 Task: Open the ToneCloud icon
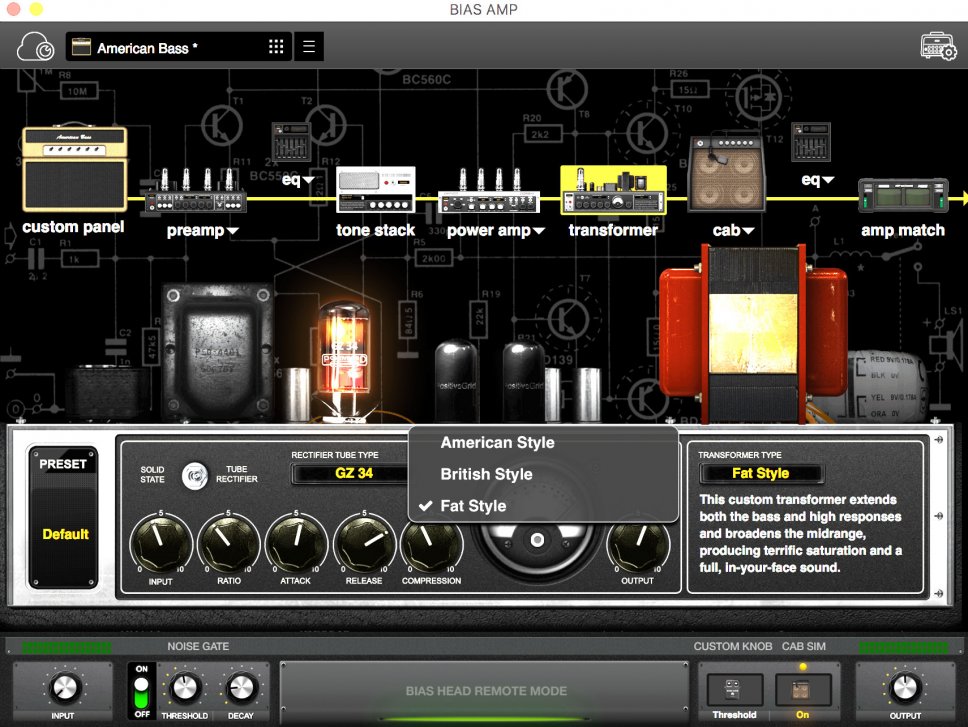37,47
